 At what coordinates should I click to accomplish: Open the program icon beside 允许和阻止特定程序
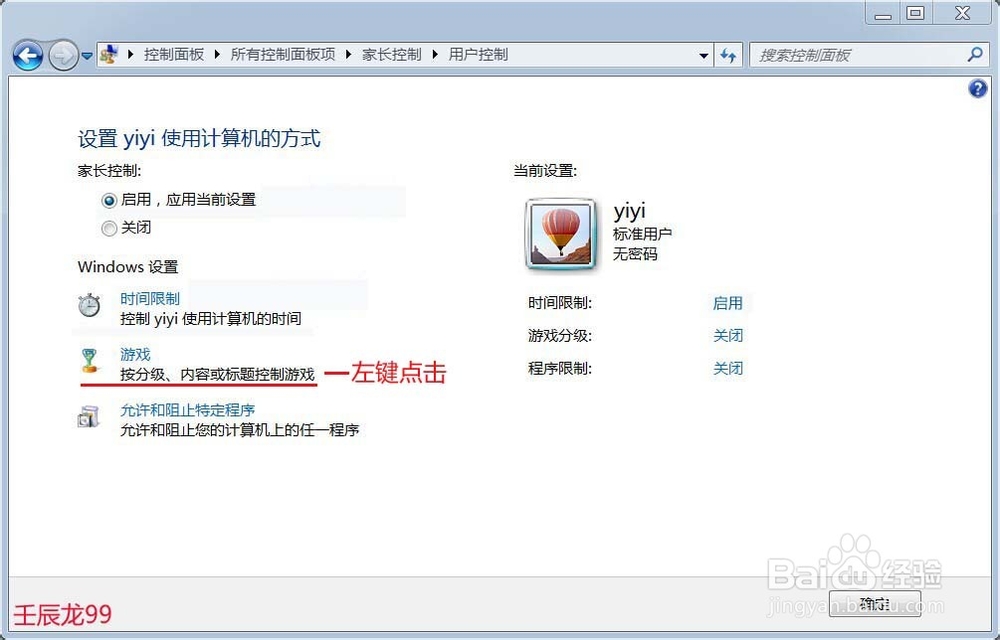[x=89, y=416]
